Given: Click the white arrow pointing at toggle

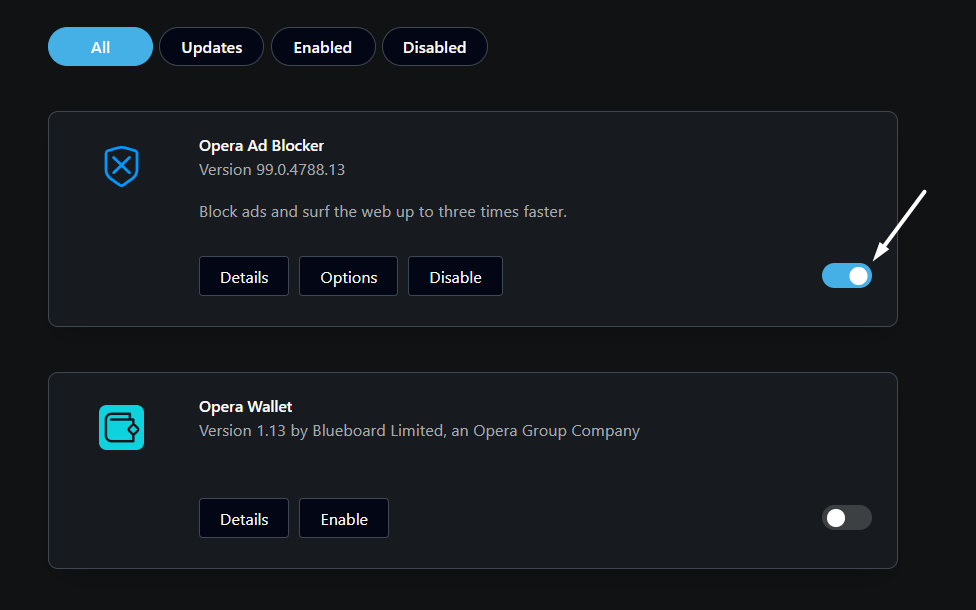Looking at the screenshot, I should (901, 224).
